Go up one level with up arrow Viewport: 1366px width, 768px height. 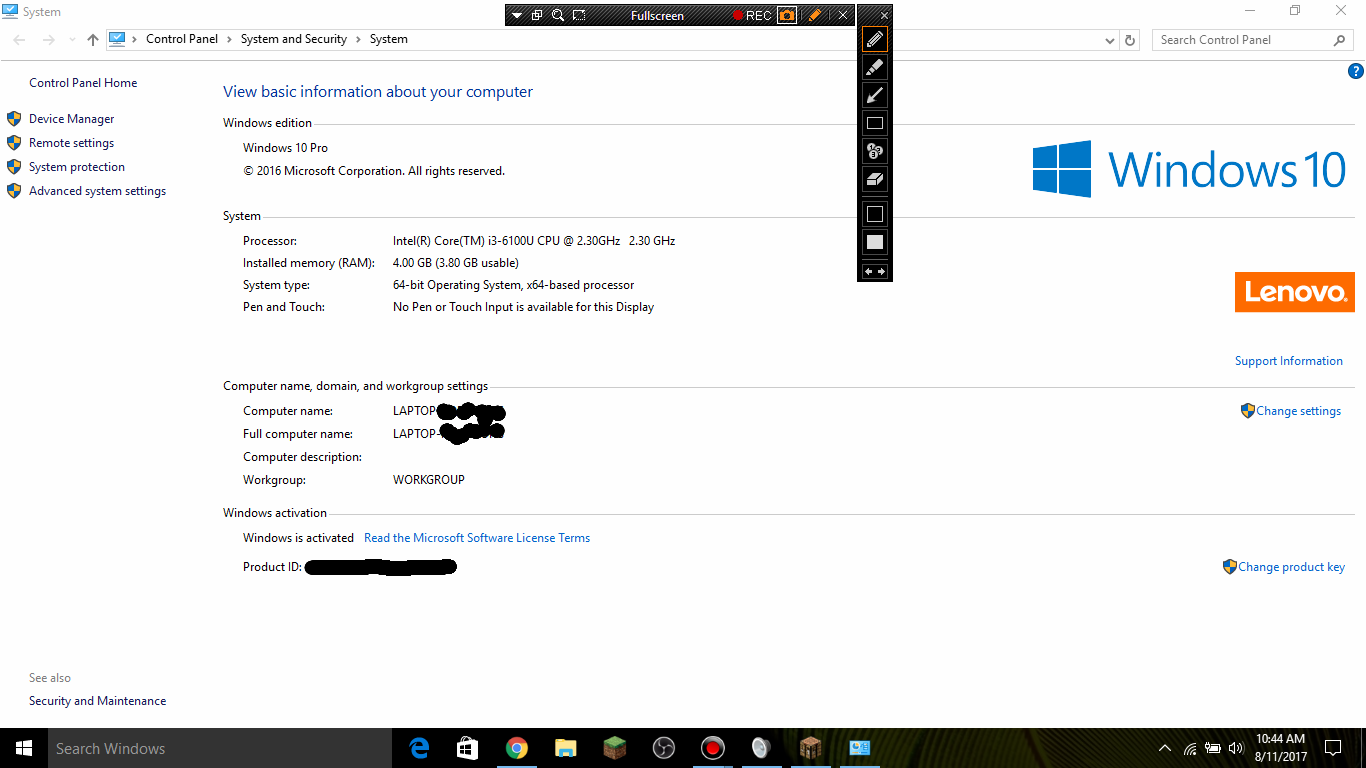point(93,40)
